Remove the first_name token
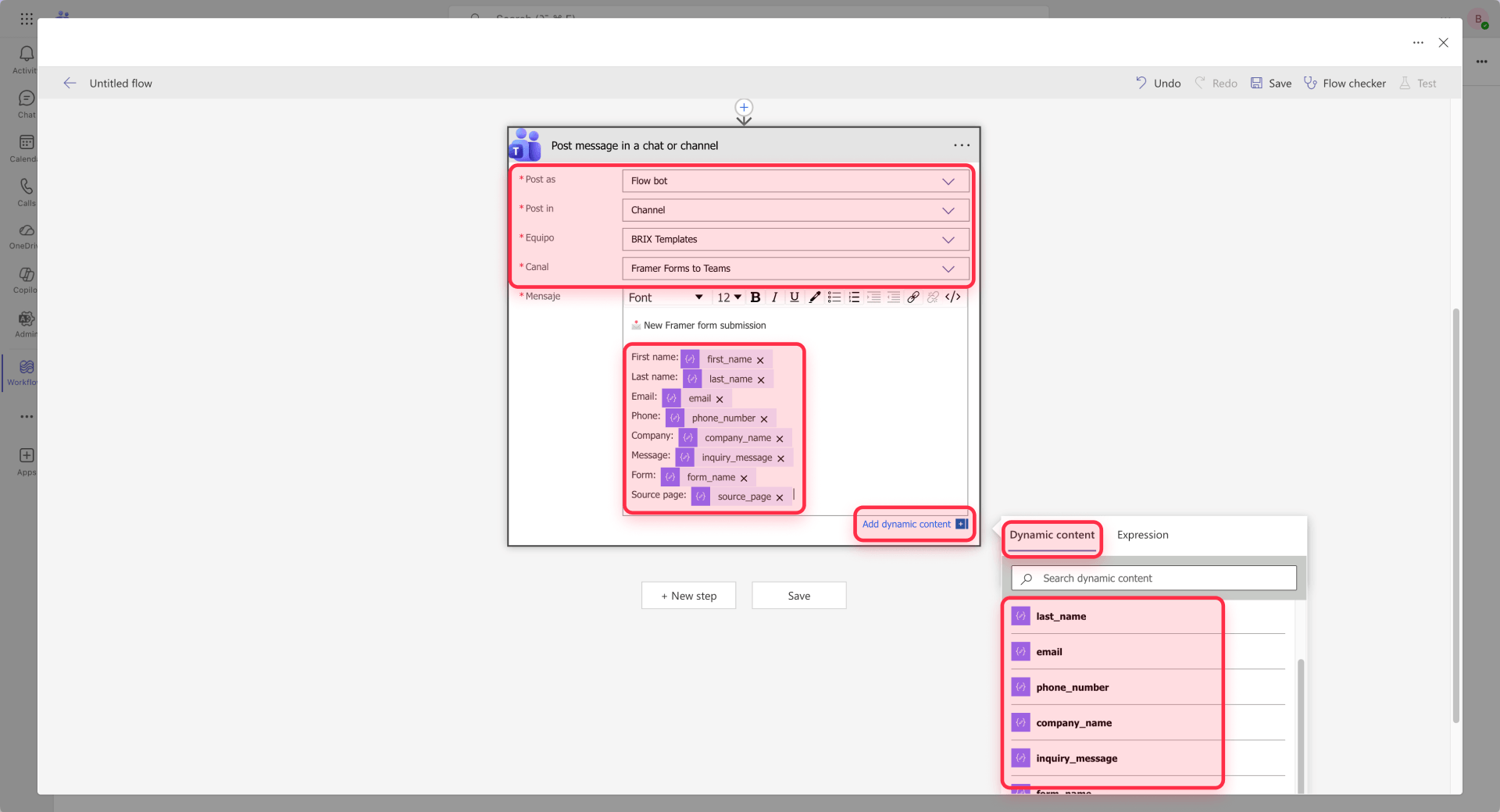The width and height of the screenshot is (1500, 812). (x=760, y=360)
